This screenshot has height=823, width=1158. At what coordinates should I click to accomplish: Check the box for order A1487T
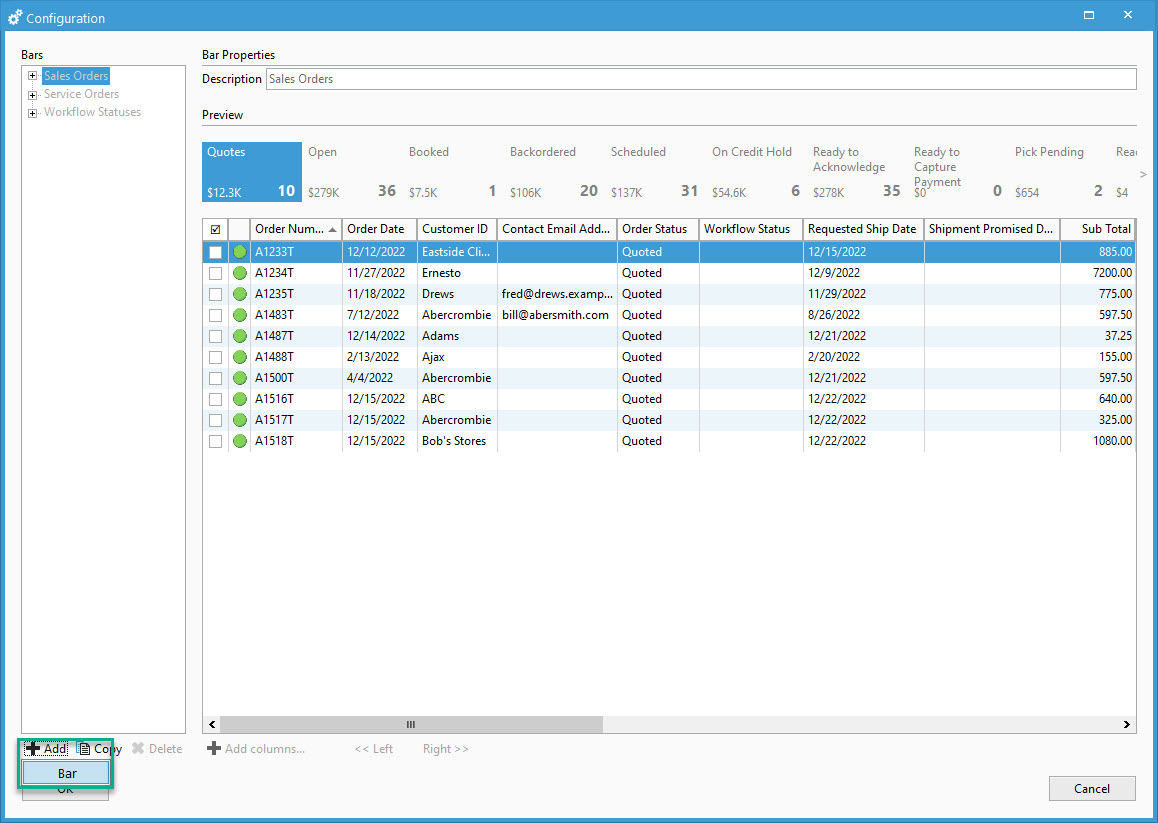[215, 336]
